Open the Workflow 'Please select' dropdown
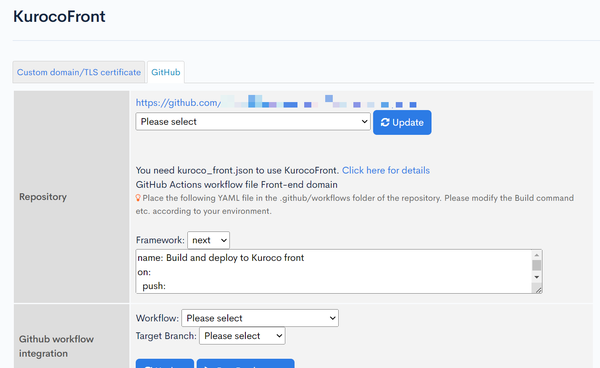This screenshot has width=600, height=368. (260, 318)
